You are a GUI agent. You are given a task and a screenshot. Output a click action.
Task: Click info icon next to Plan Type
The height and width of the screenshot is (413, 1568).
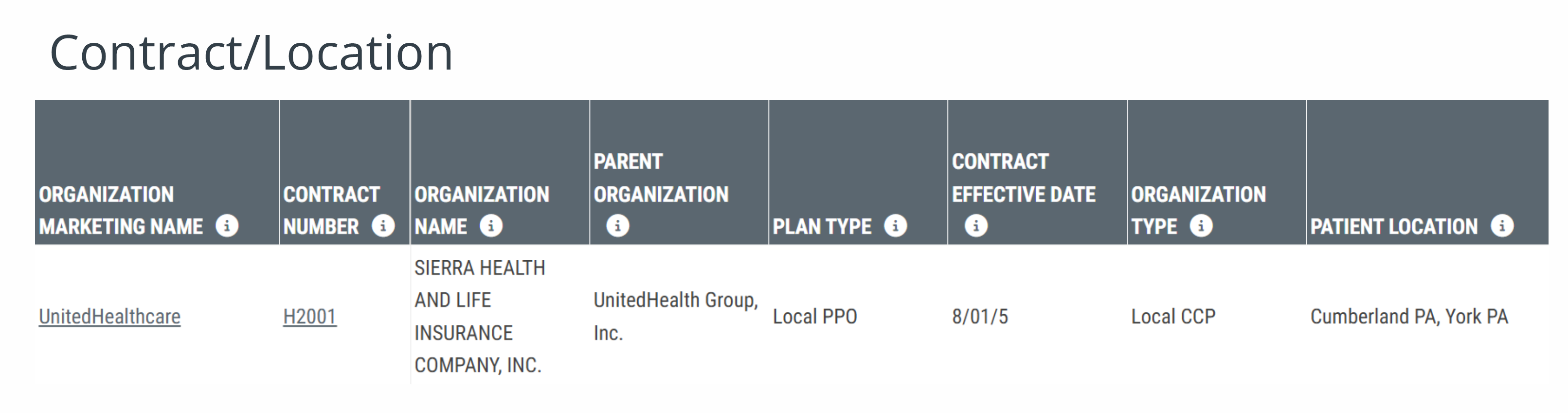coord(895,226)
